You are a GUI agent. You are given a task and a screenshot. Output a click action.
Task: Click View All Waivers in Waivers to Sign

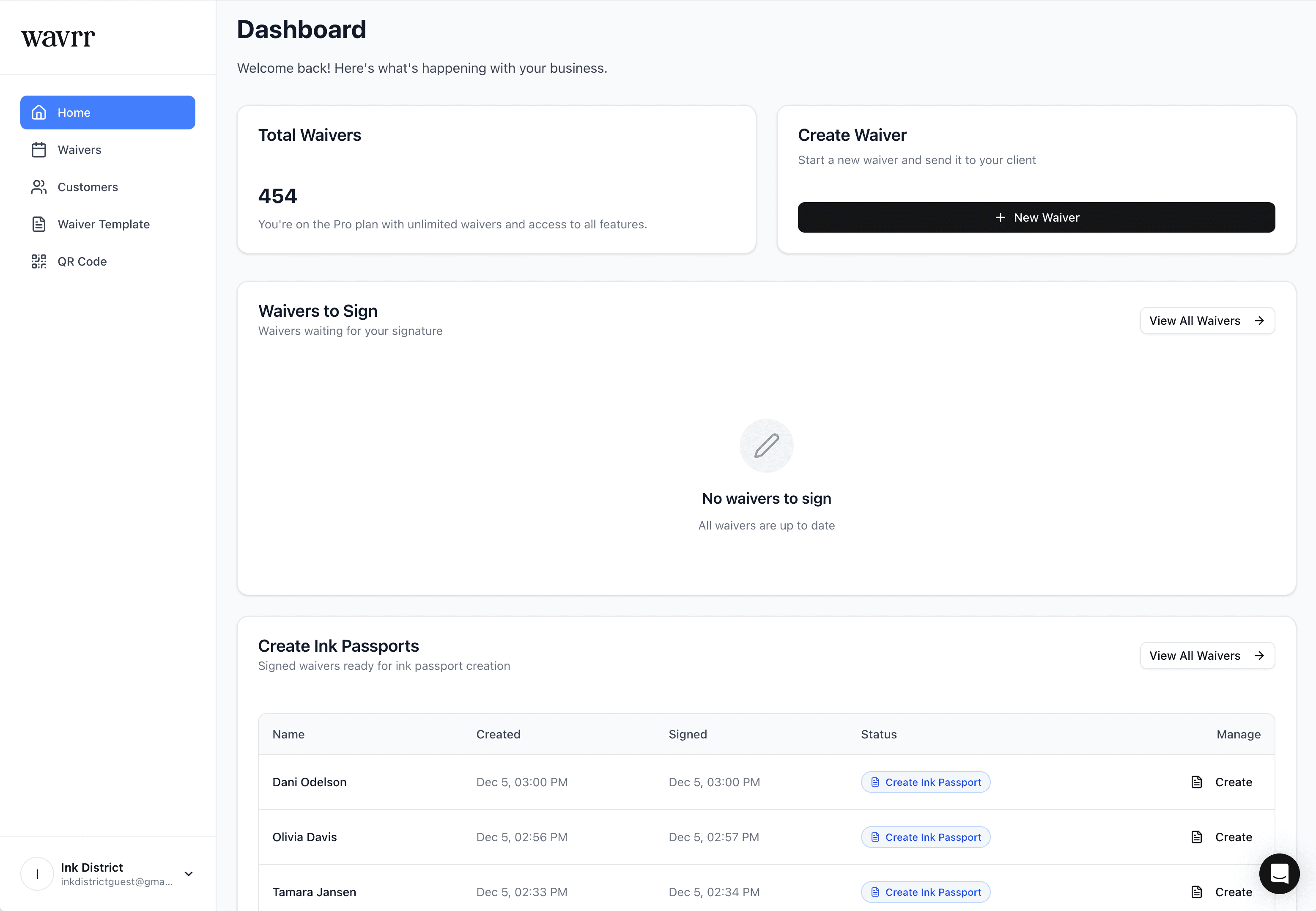point(1206,321)
